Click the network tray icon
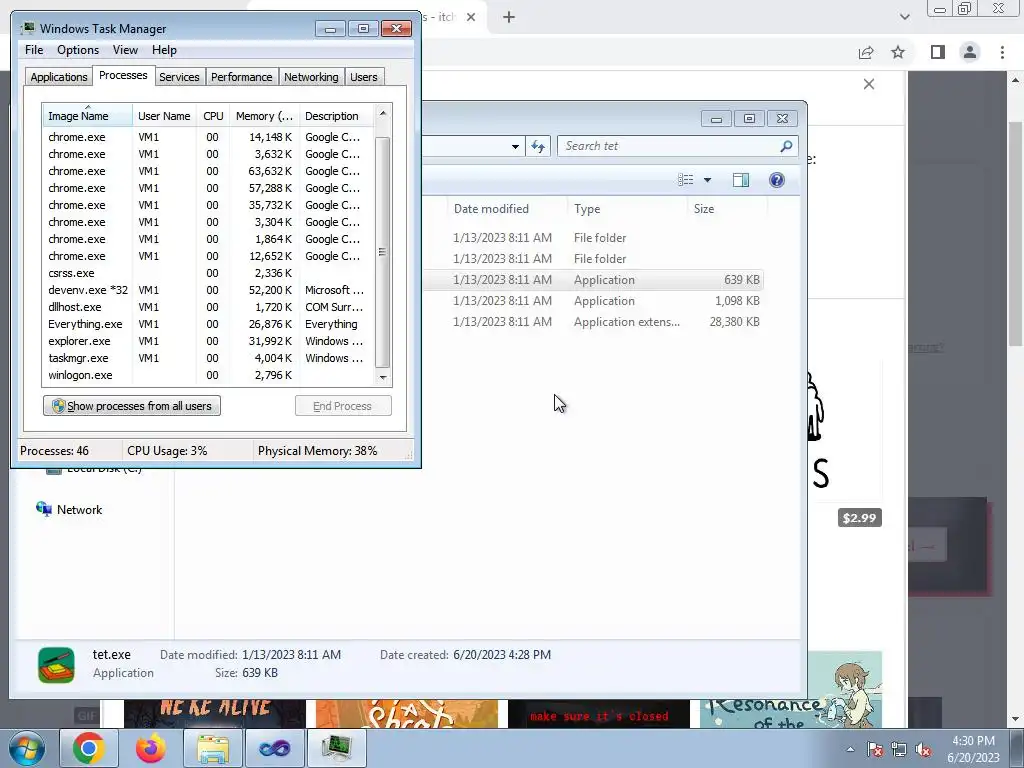Image resolution: width=1024 pixels, height=768 pixels. [899, 749]
